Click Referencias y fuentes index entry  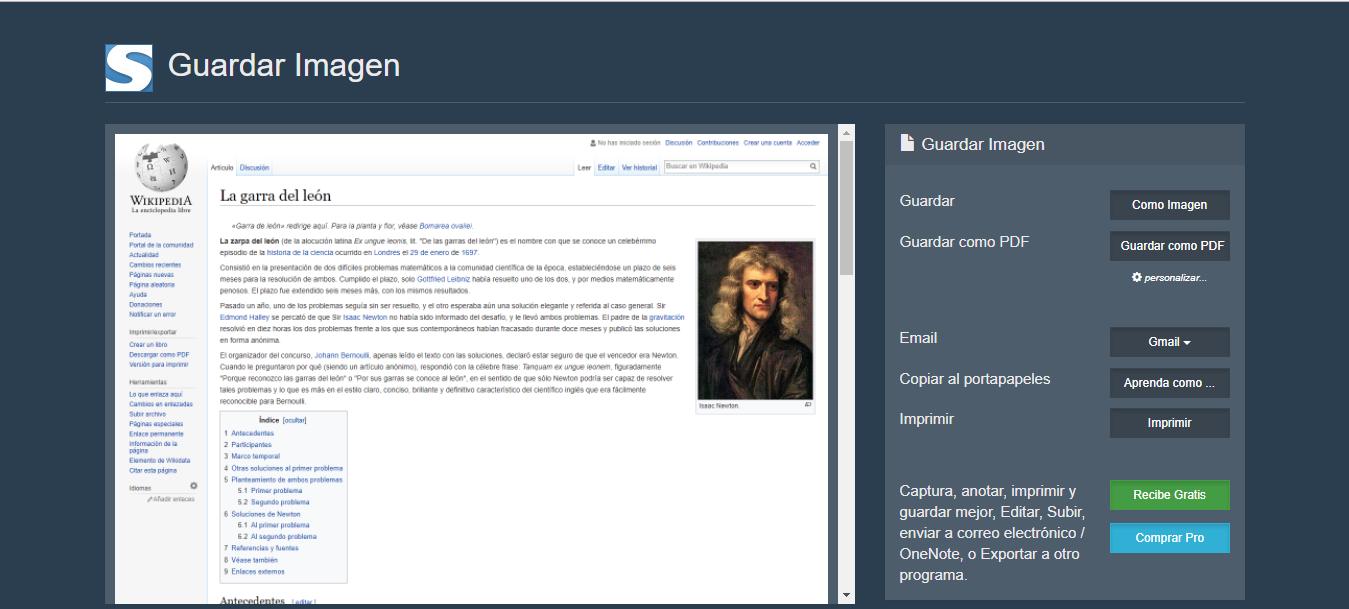(x=264, y=549)
